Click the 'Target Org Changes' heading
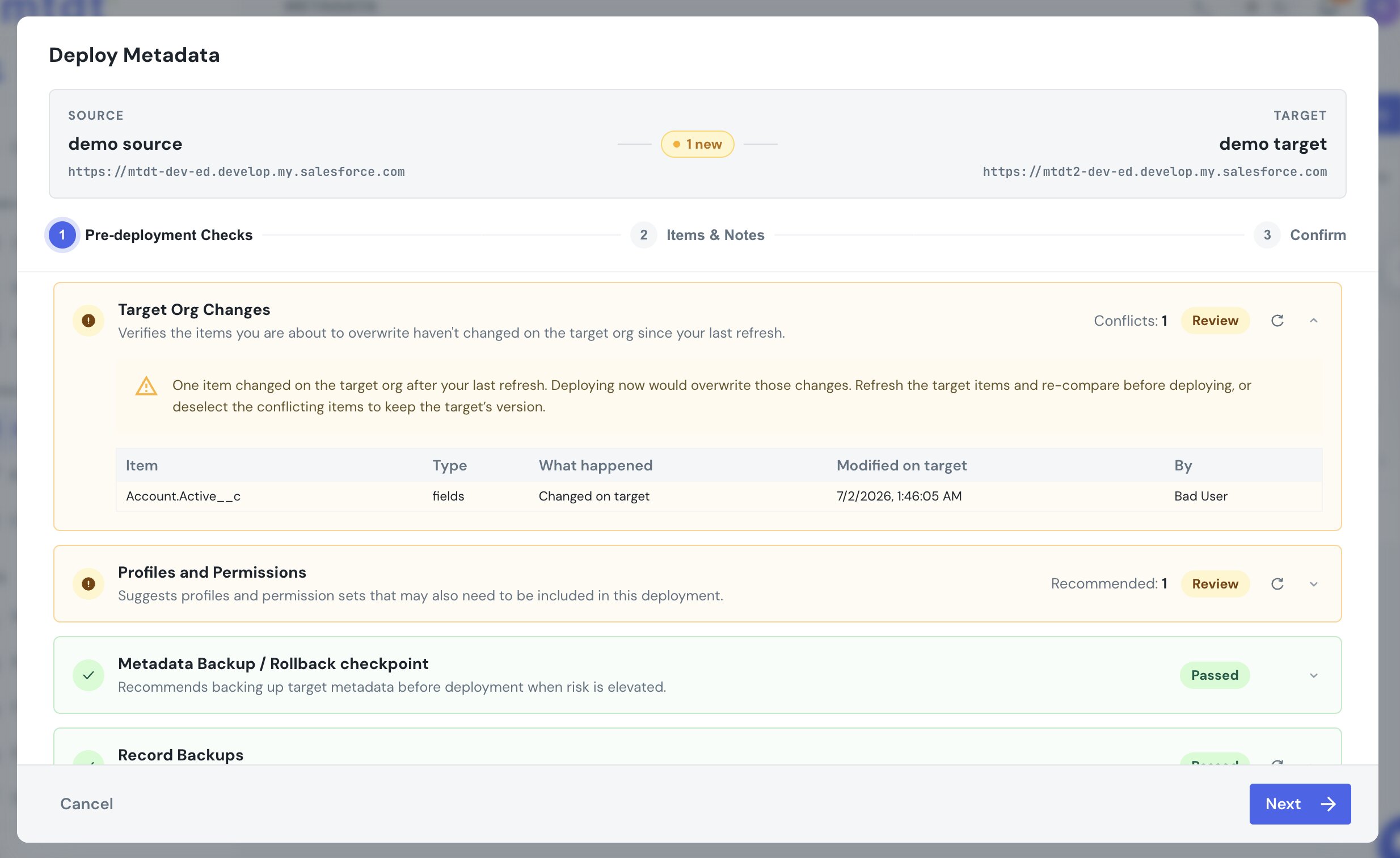The image size is (1400, 858). [194, 310]
